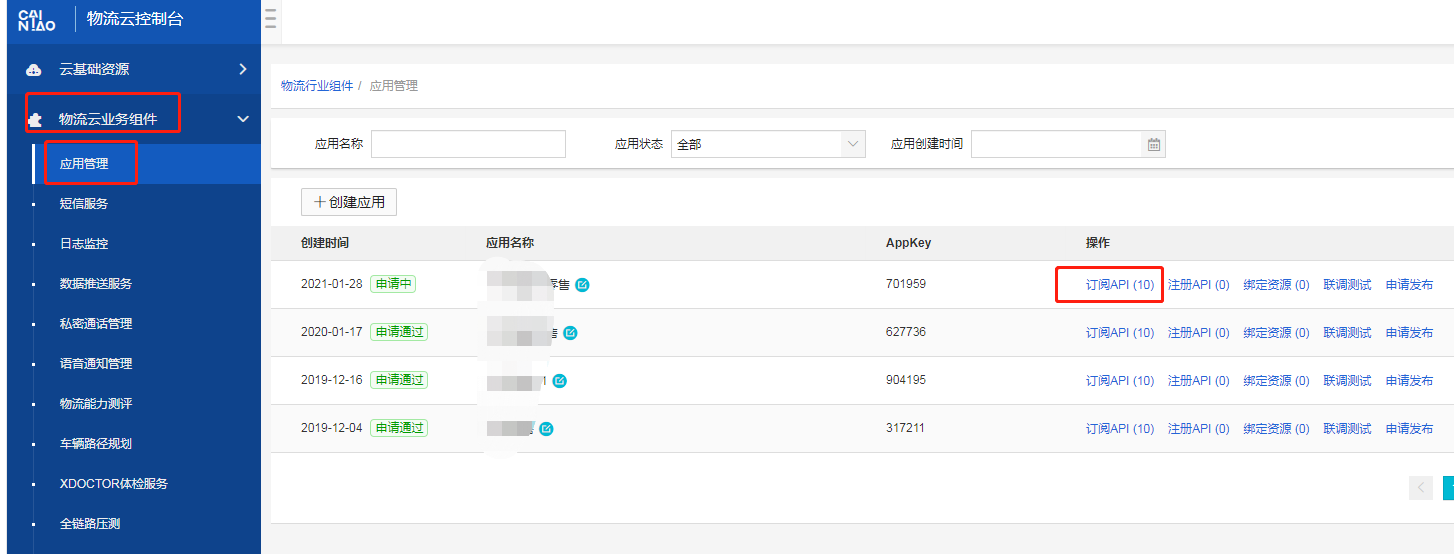
Task: Click the 创建应用 button
Action: point(349,202)
